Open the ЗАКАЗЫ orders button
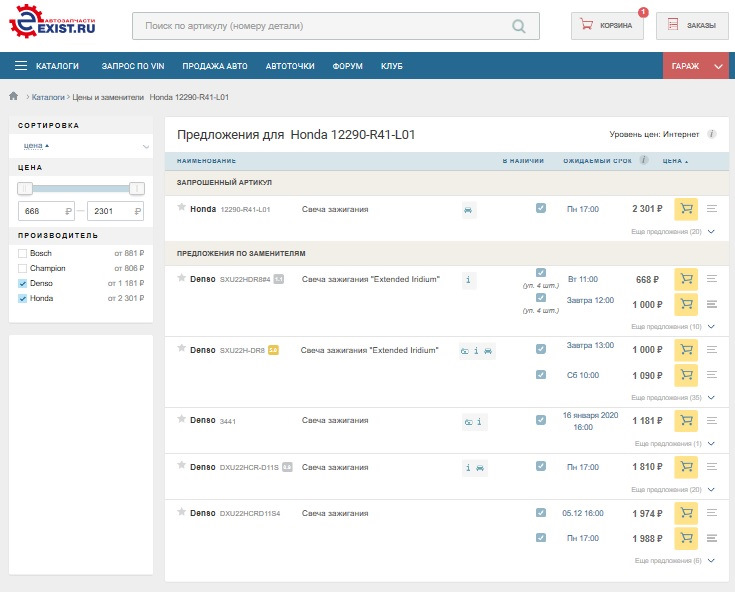The height and width of the screenshot is (592, 735). pos(692,26)
